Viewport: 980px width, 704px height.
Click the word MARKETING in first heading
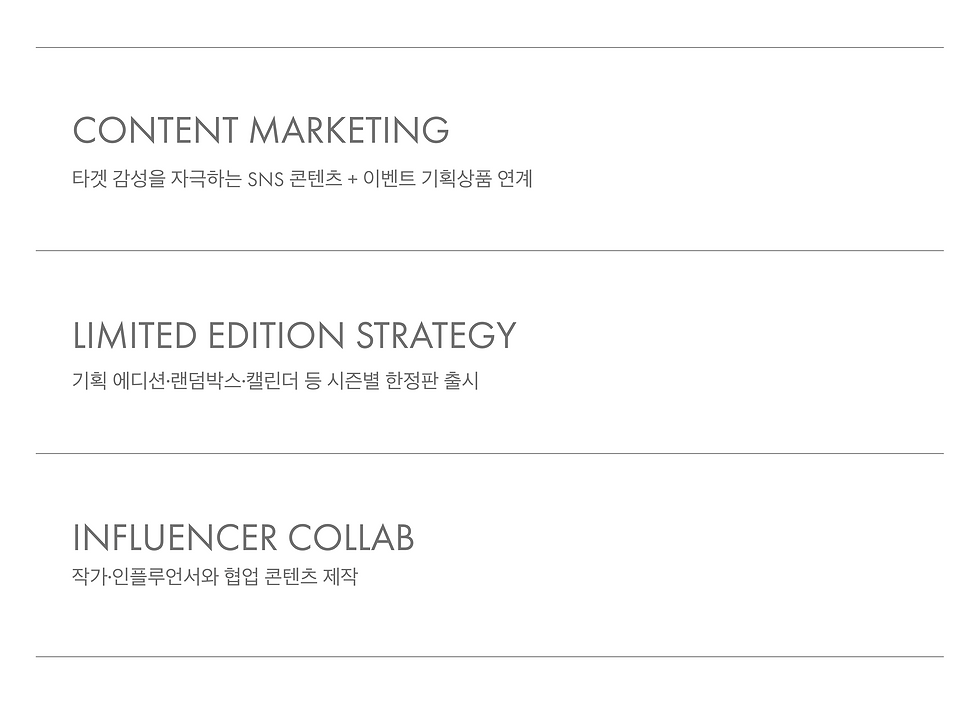pyautogui.click(x=349, y=131)
